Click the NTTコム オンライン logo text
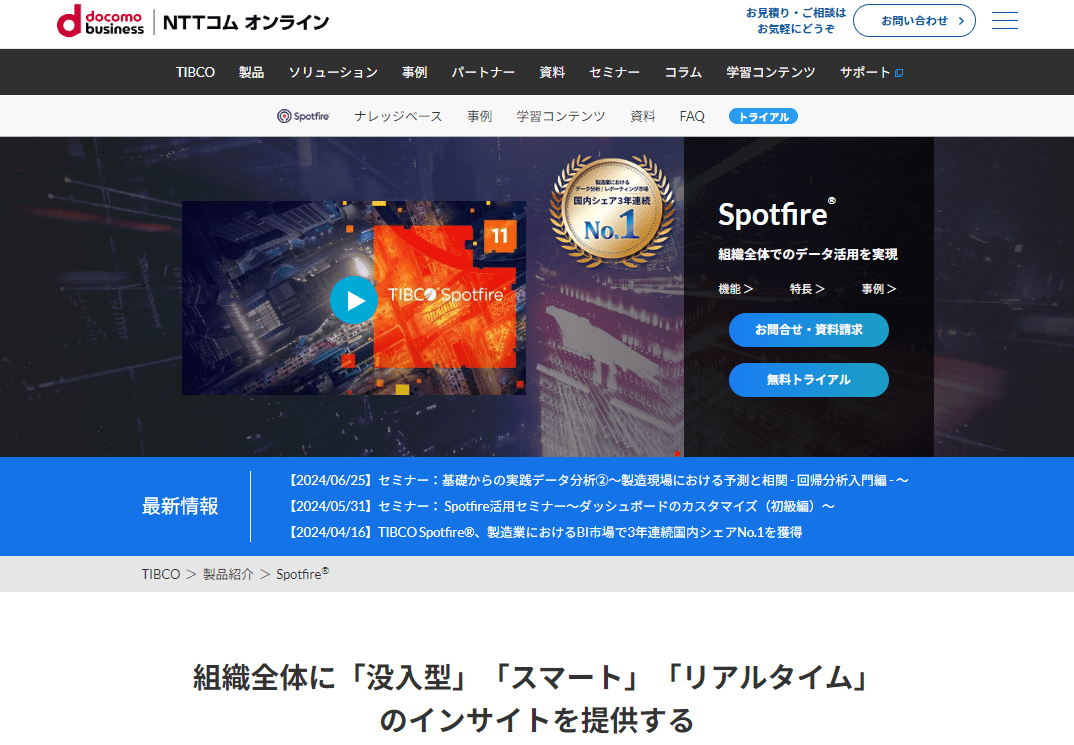 (246, 22)
